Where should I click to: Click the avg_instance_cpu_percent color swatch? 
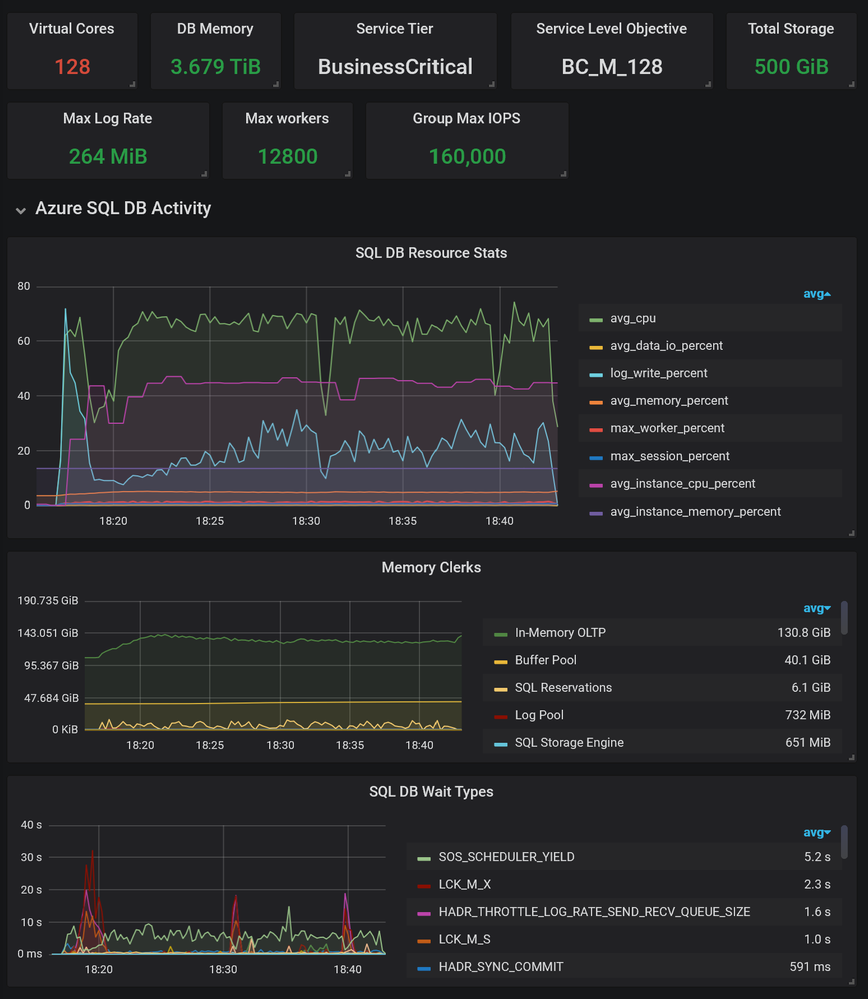pos(596,485)
